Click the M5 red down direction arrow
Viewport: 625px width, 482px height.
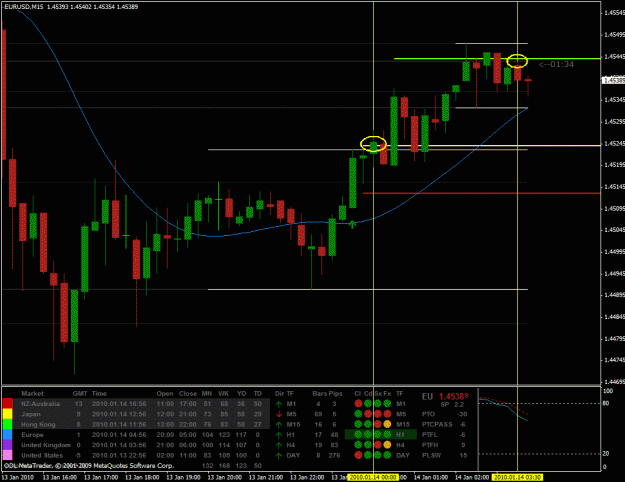point(279,414)
